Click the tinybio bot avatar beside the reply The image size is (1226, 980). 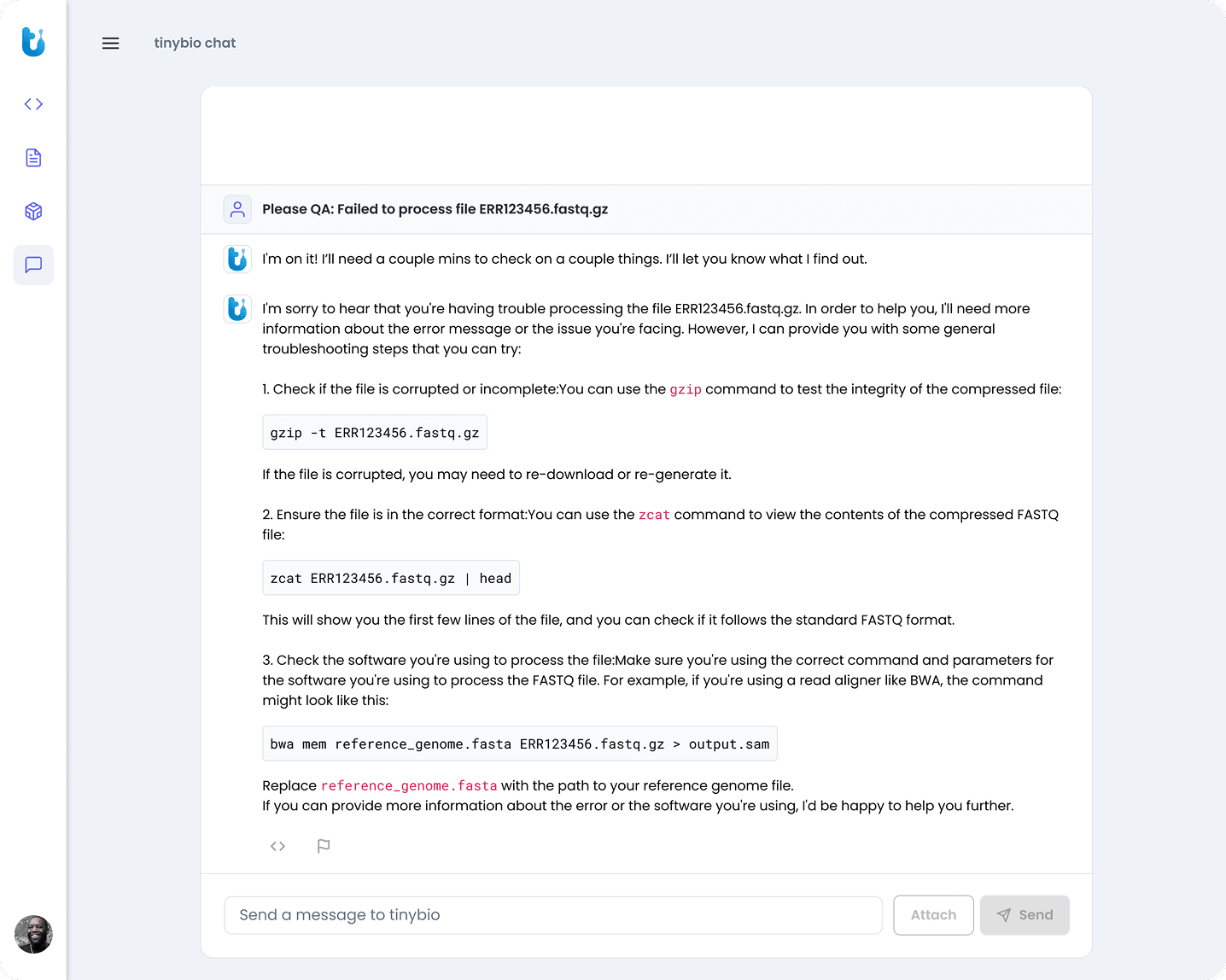coord(237,309)
